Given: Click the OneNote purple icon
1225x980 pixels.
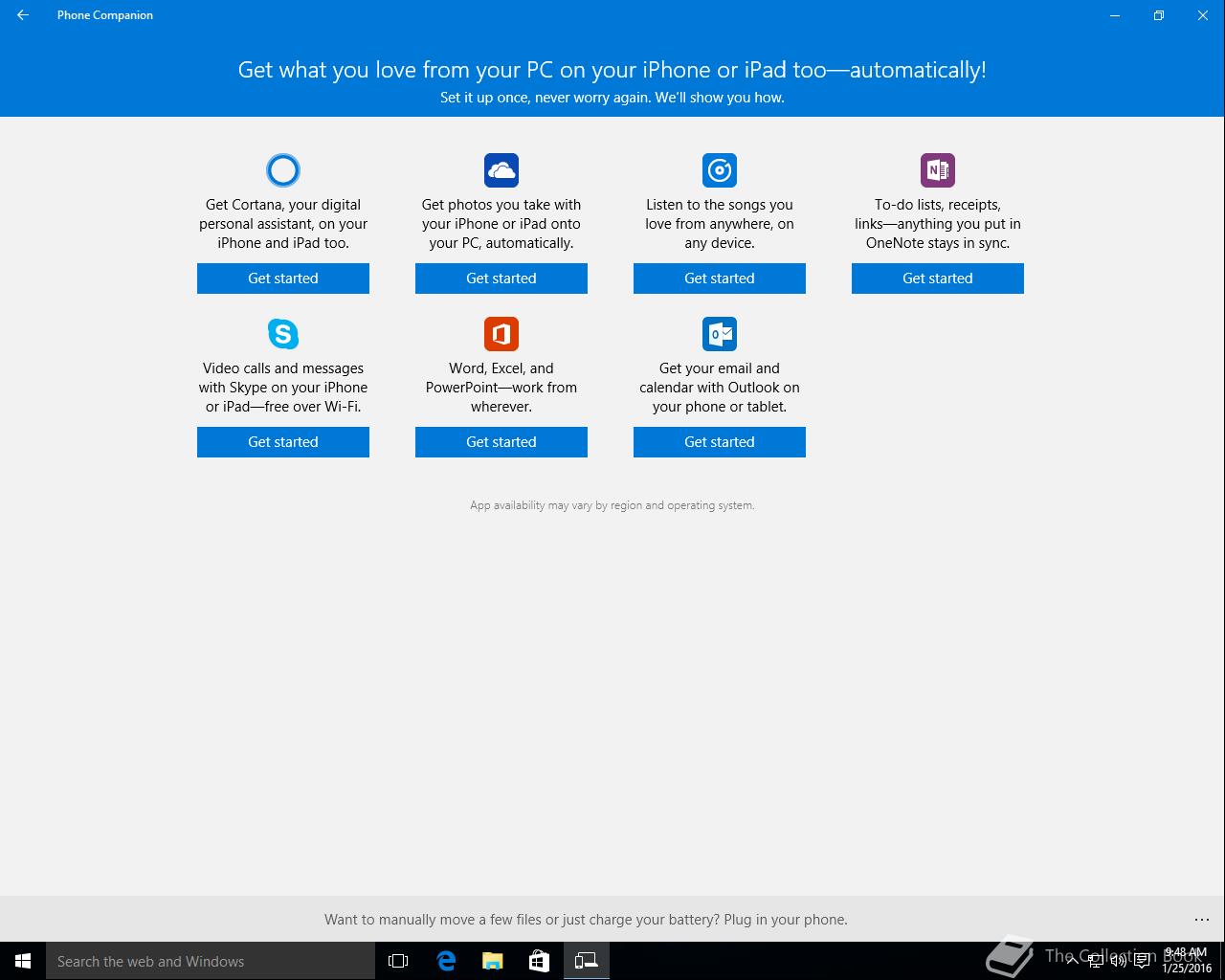Looking at the screenshot, I should [x=938, y=170].
